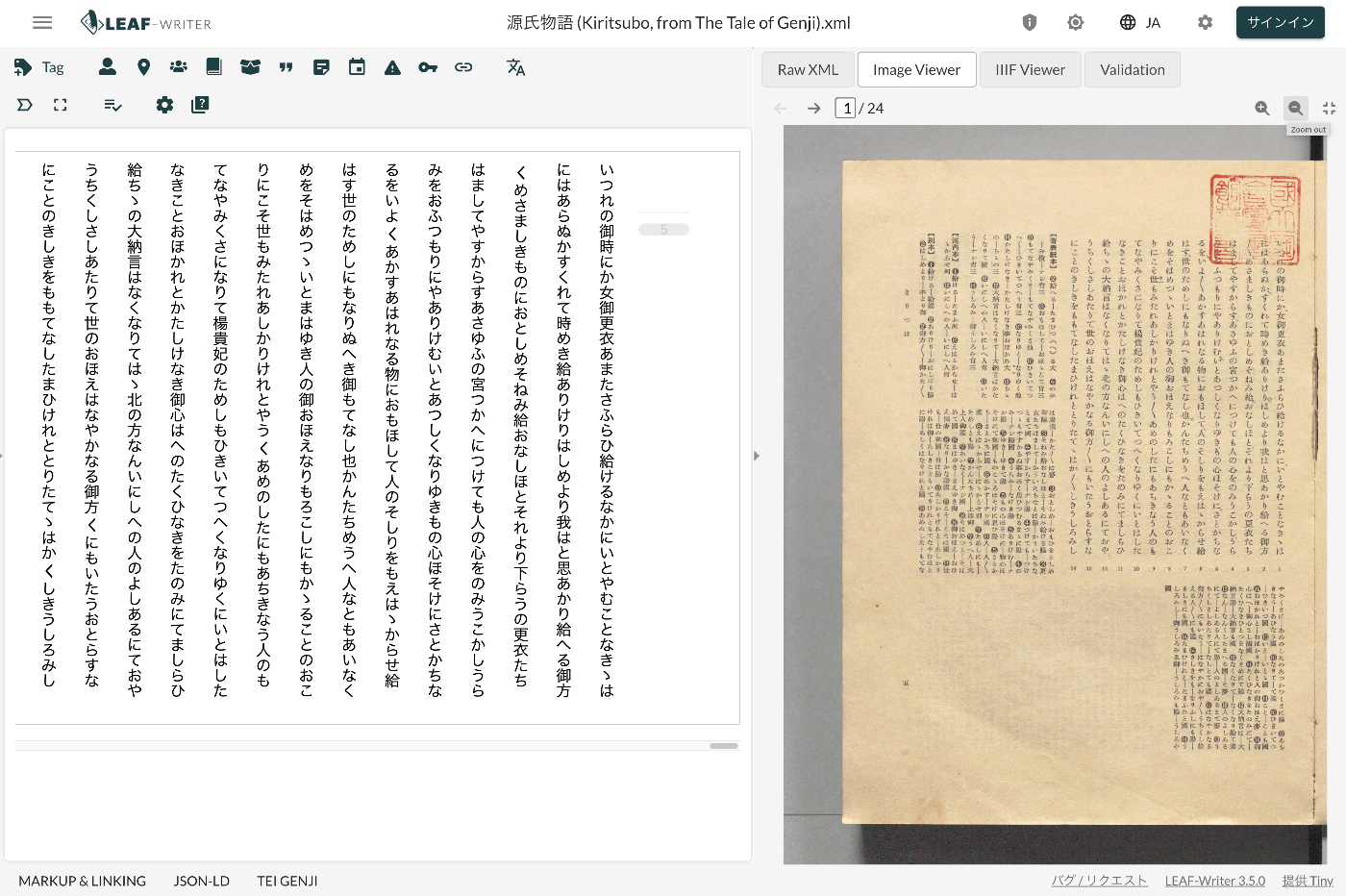Viewport: 1346px width, 896px height.
Task: Click the LEAF-Writer logo
Action: coord(146,22)
